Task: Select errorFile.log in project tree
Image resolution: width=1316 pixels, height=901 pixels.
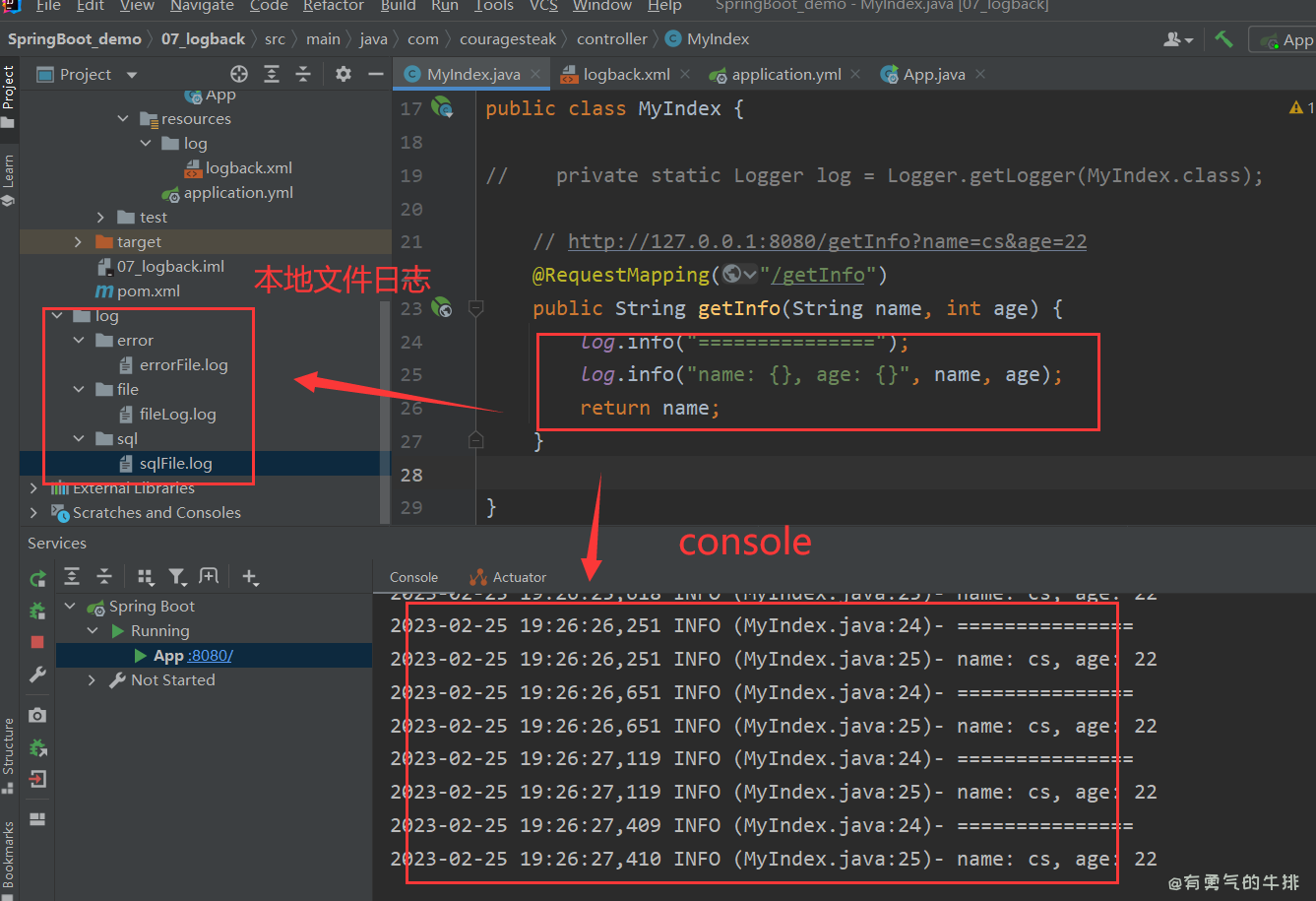Action: [x=183, y=365]
